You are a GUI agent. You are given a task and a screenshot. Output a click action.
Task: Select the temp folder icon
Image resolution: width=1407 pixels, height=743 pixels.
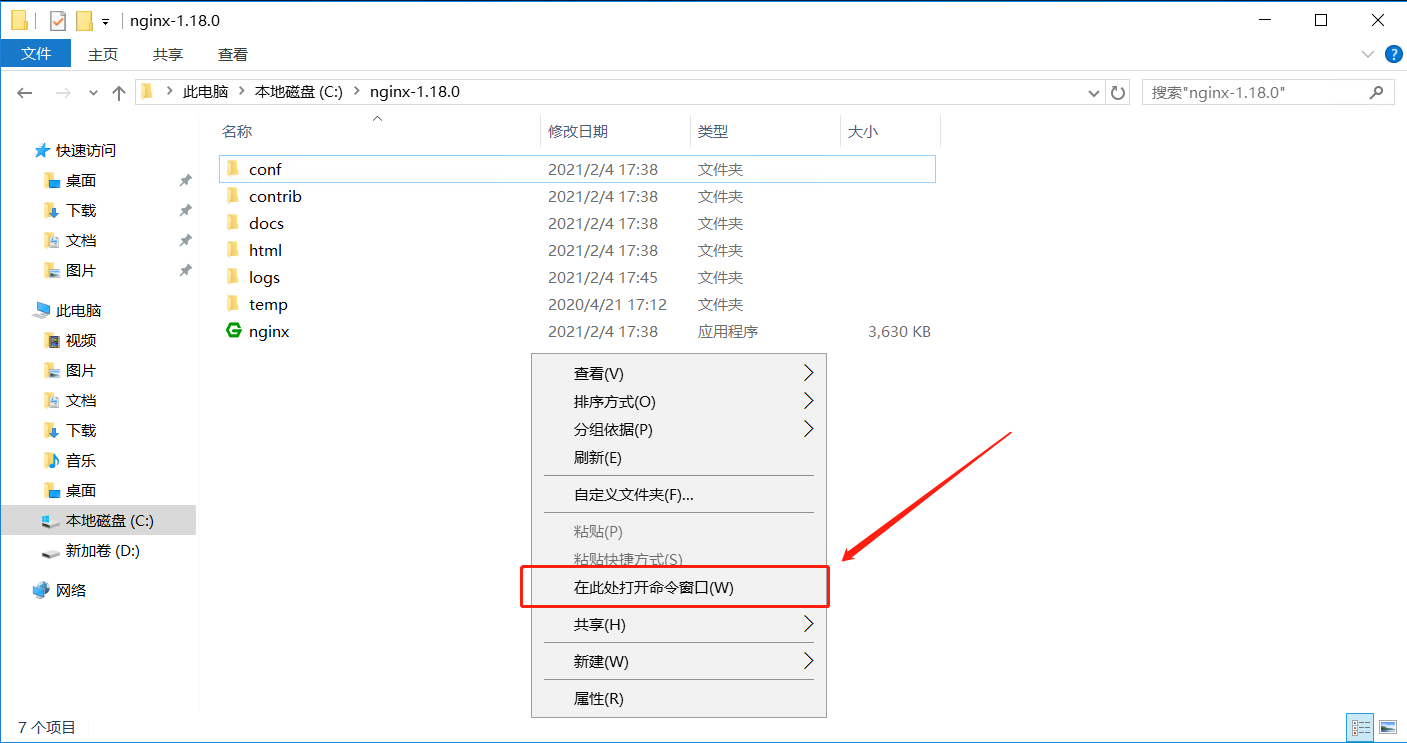pos(232,304)
